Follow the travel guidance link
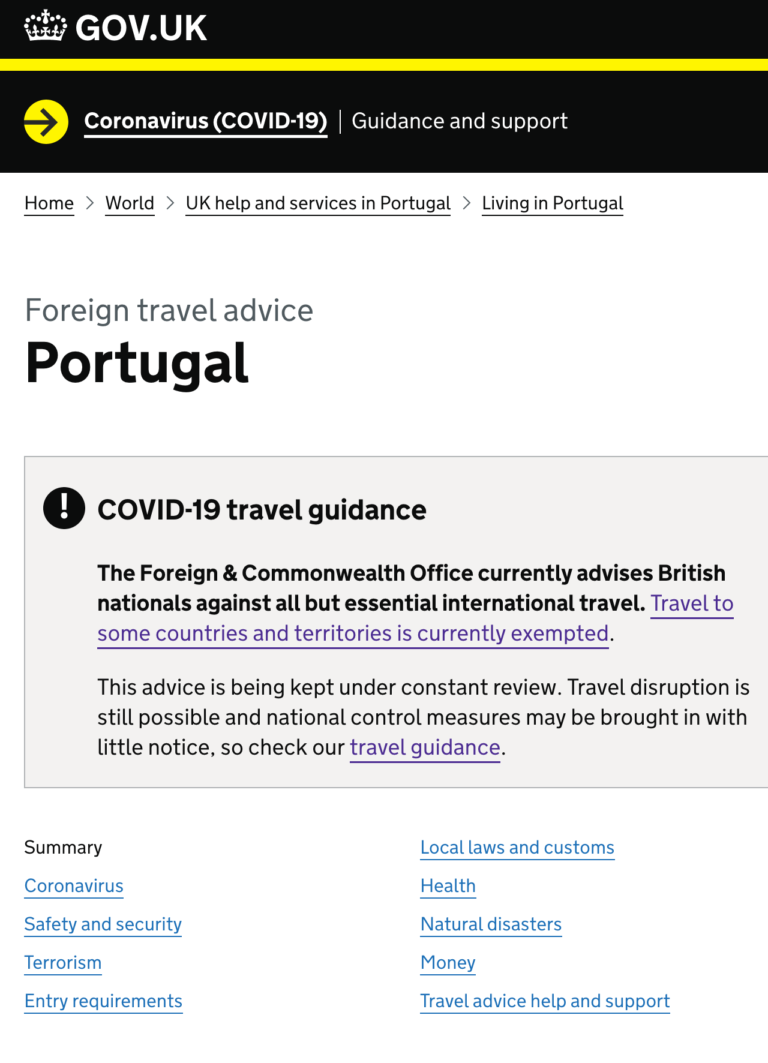 click(424, 747)
